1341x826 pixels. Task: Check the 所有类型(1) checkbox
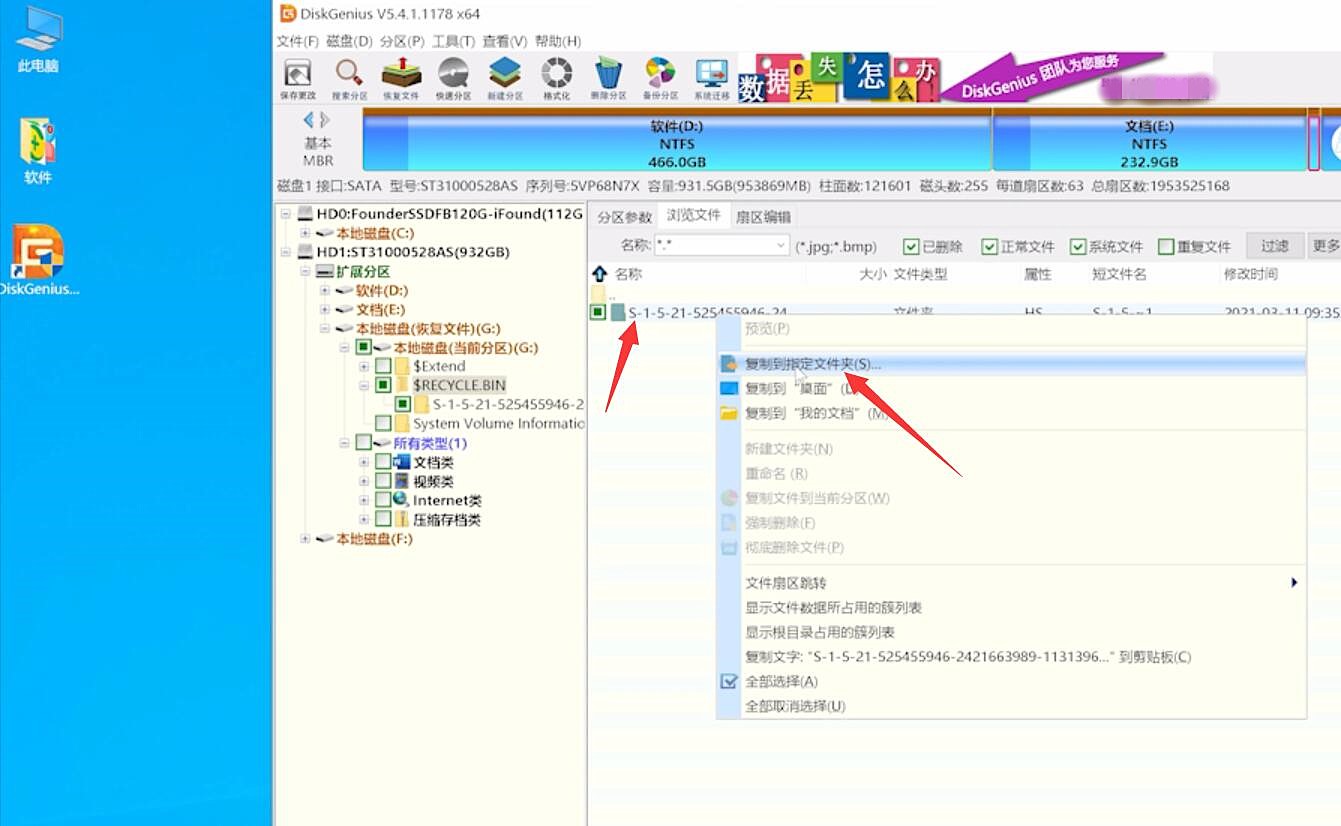(363, 443)
